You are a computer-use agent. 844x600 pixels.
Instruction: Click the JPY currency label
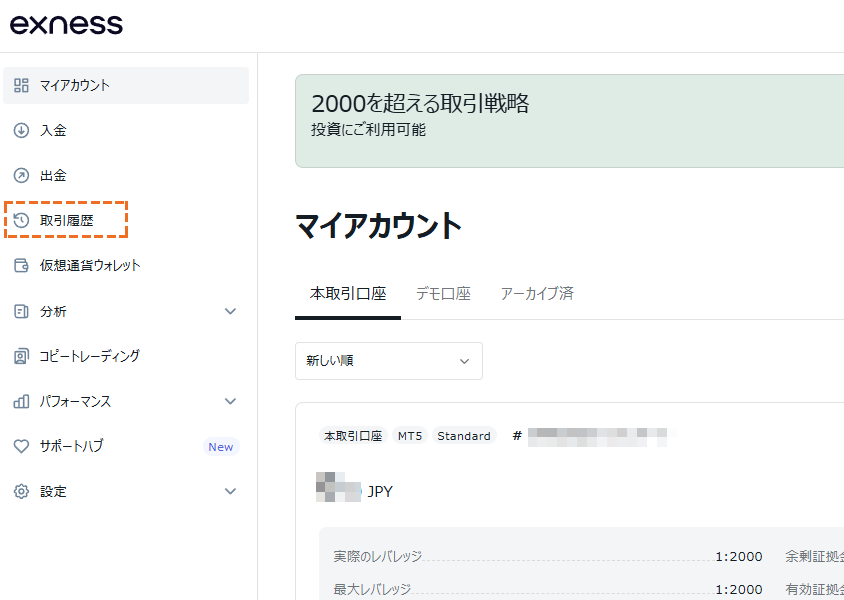380,491
